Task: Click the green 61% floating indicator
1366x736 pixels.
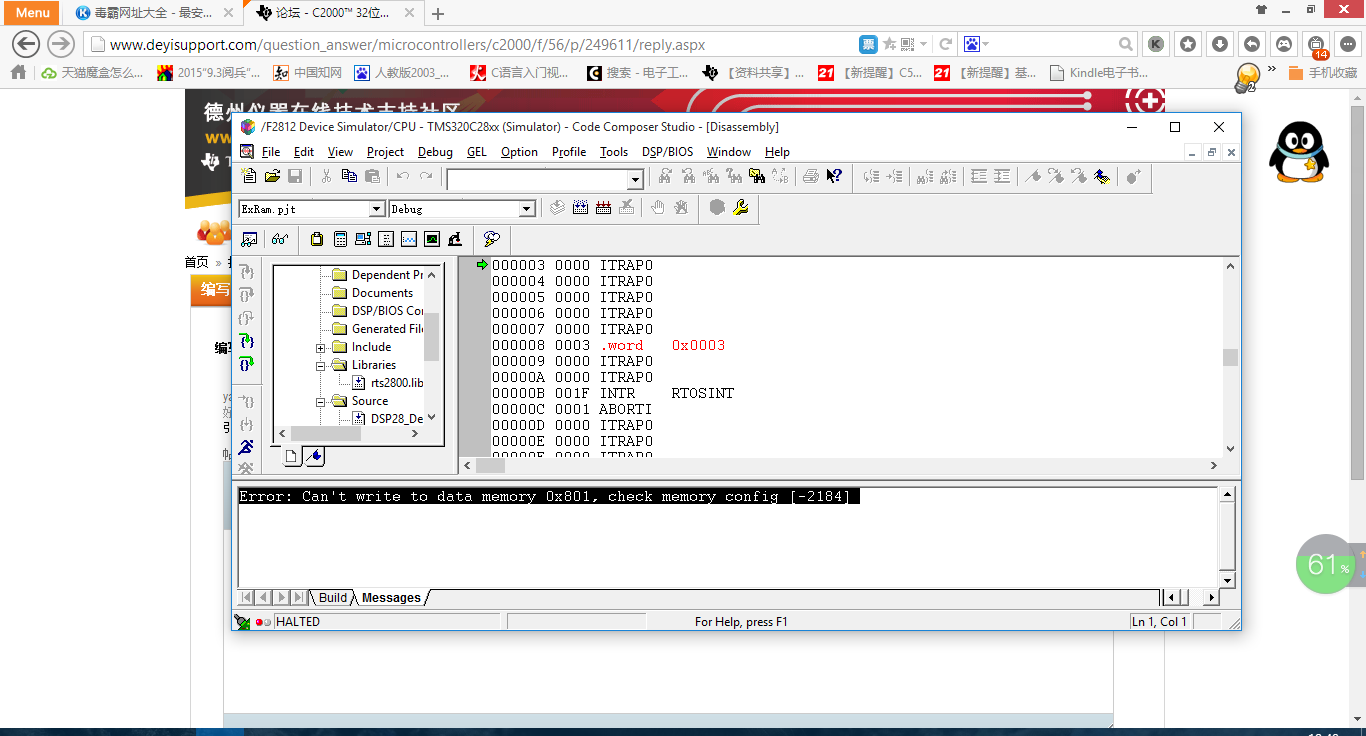Action: point(1325,565)
